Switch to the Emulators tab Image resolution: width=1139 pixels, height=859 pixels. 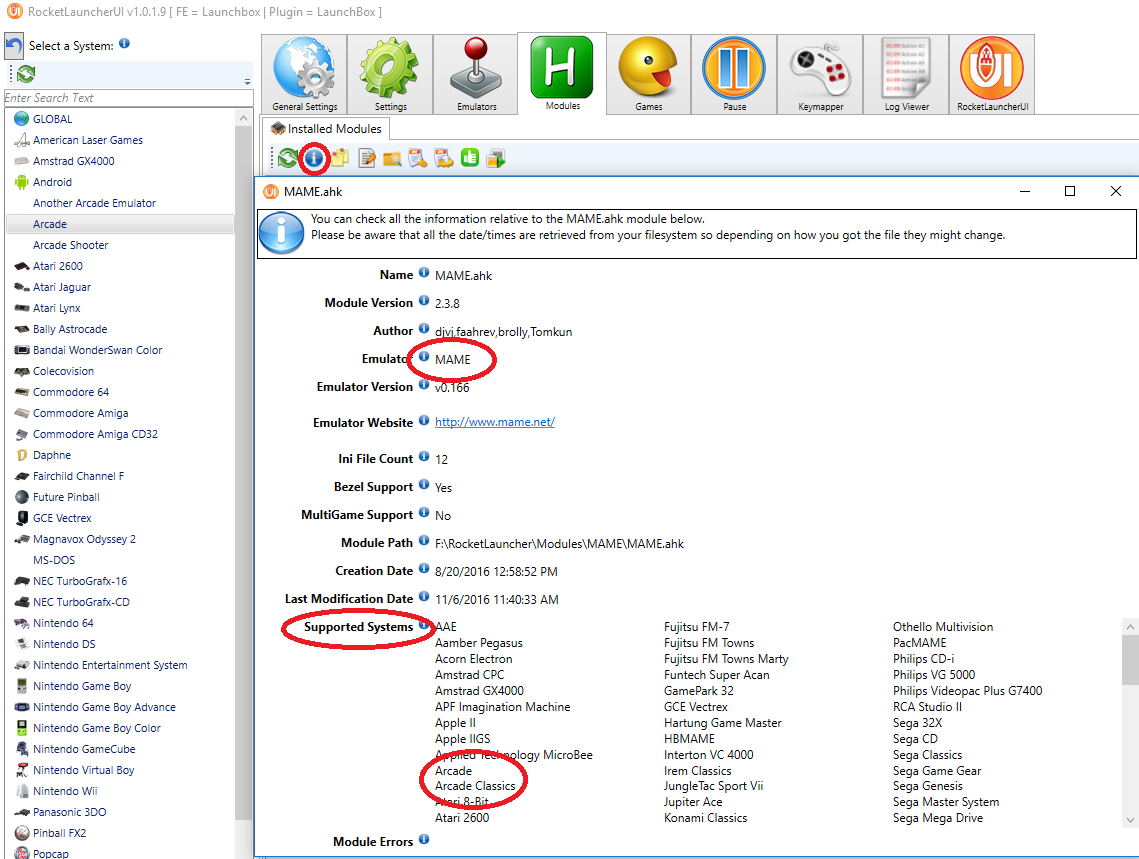point(477,75)
